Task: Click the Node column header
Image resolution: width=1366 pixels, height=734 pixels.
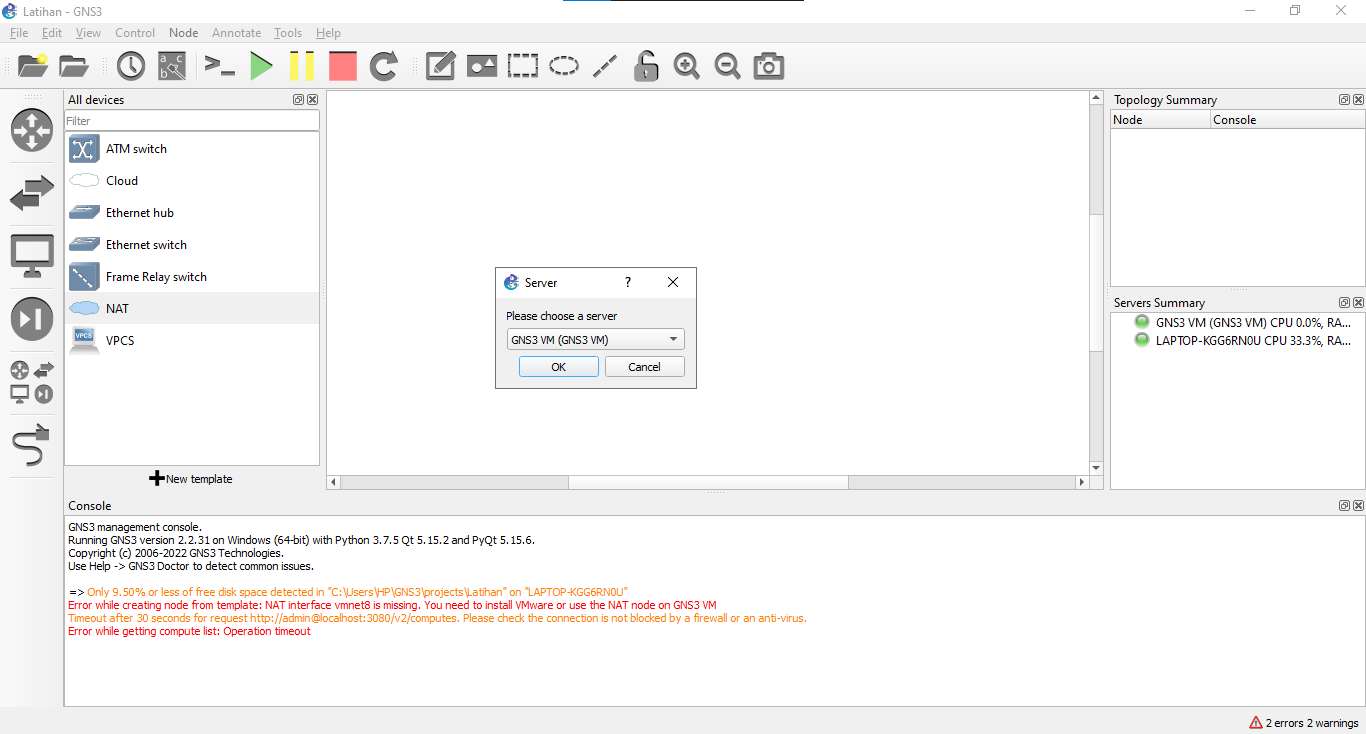Action: point(1160,120)
